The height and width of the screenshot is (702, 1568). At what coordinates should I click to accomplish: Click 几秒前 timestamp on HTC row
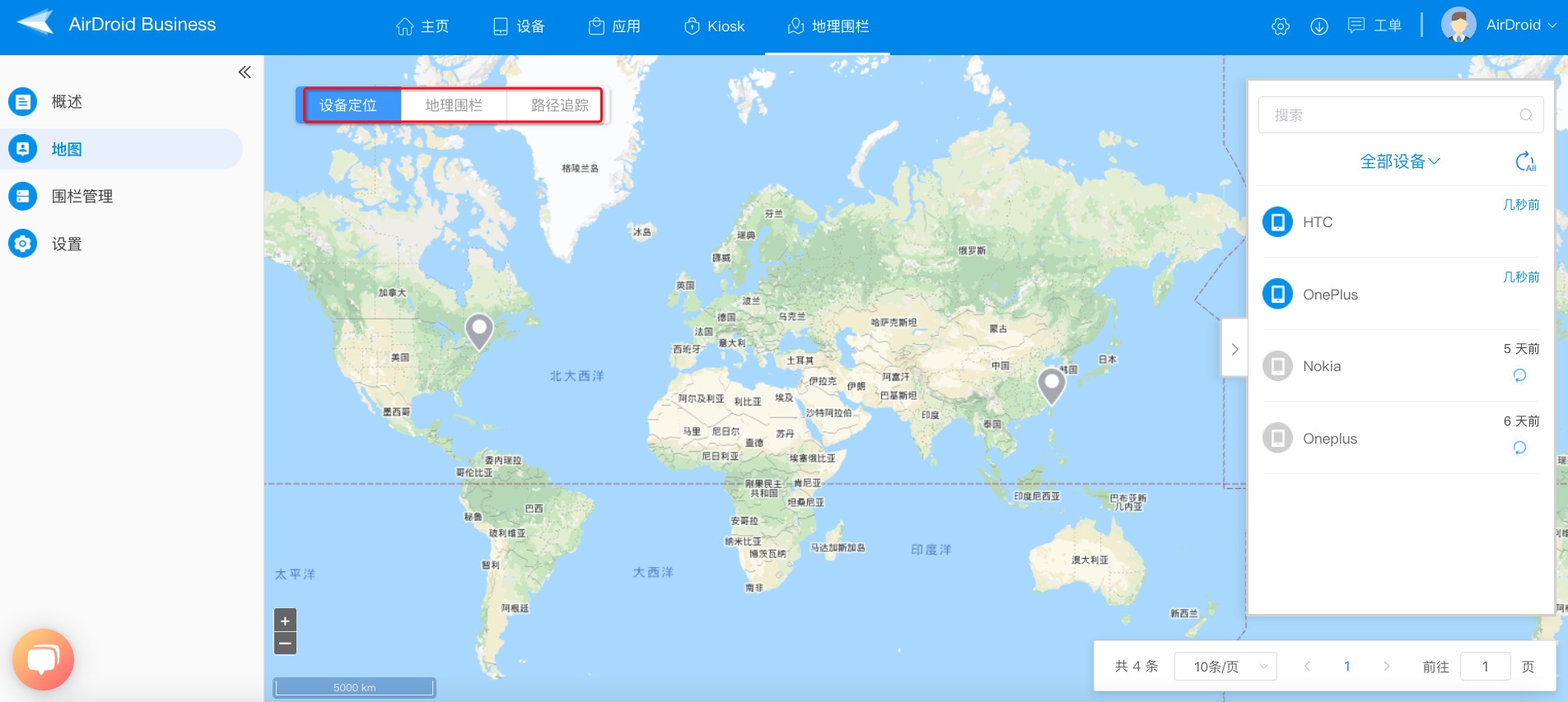[1521, 205]
